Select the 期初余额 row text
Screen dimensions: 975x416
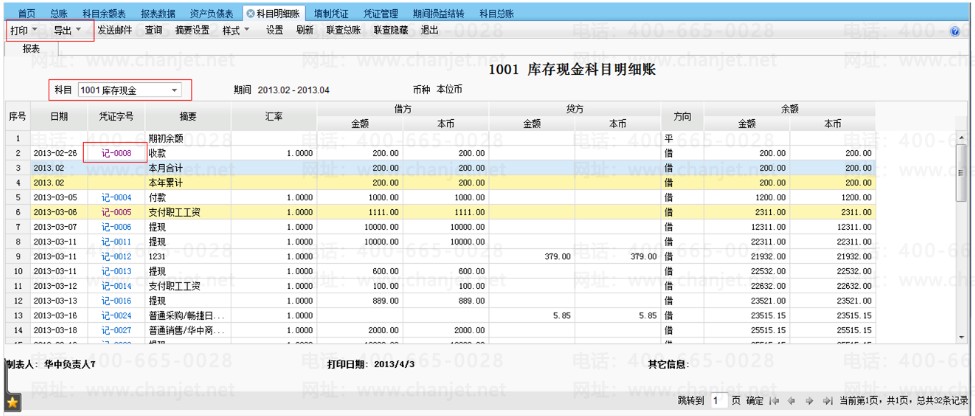pyautogui.click(x=166, y=138)
